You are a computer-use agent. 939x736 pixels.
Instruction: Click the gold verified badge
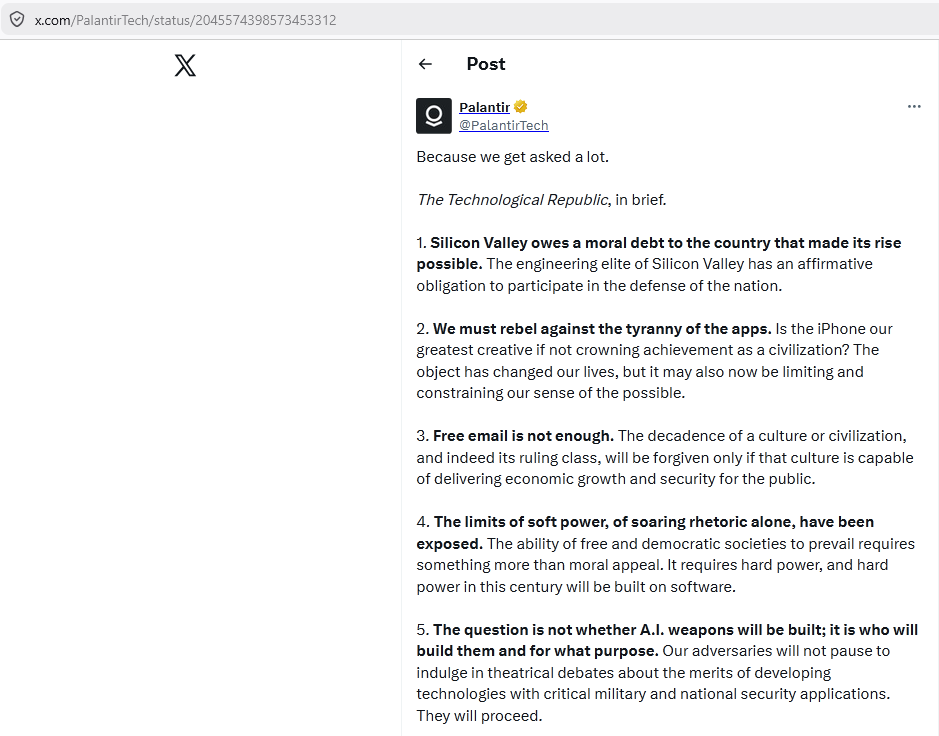520,107
